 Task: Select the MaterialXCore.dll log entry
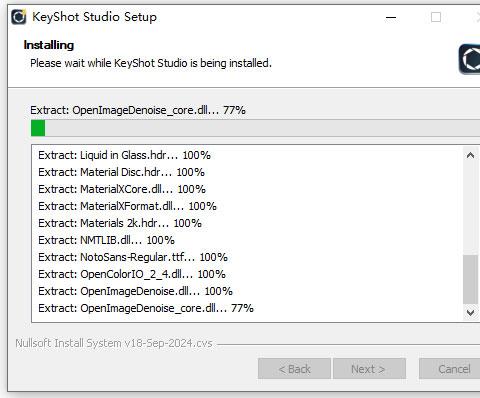[122, 189]
